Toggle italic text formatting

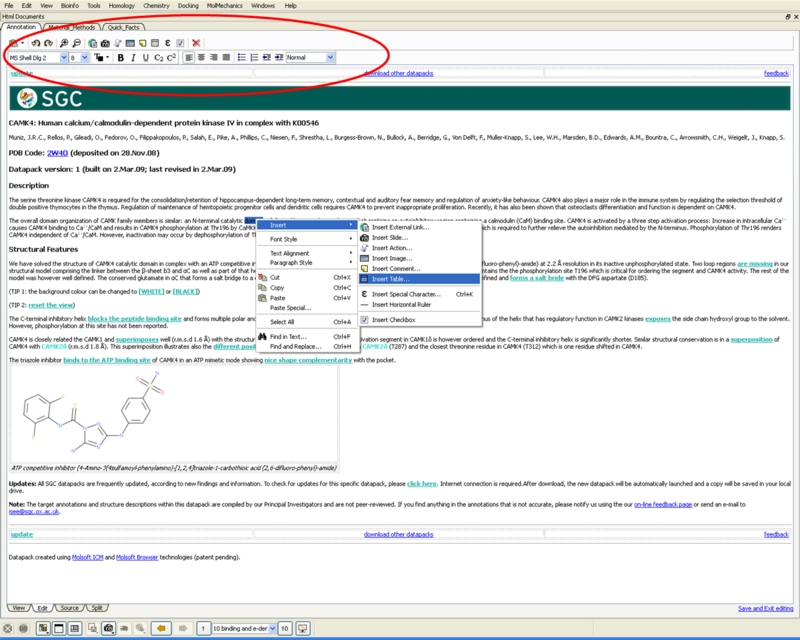[133, 58]
